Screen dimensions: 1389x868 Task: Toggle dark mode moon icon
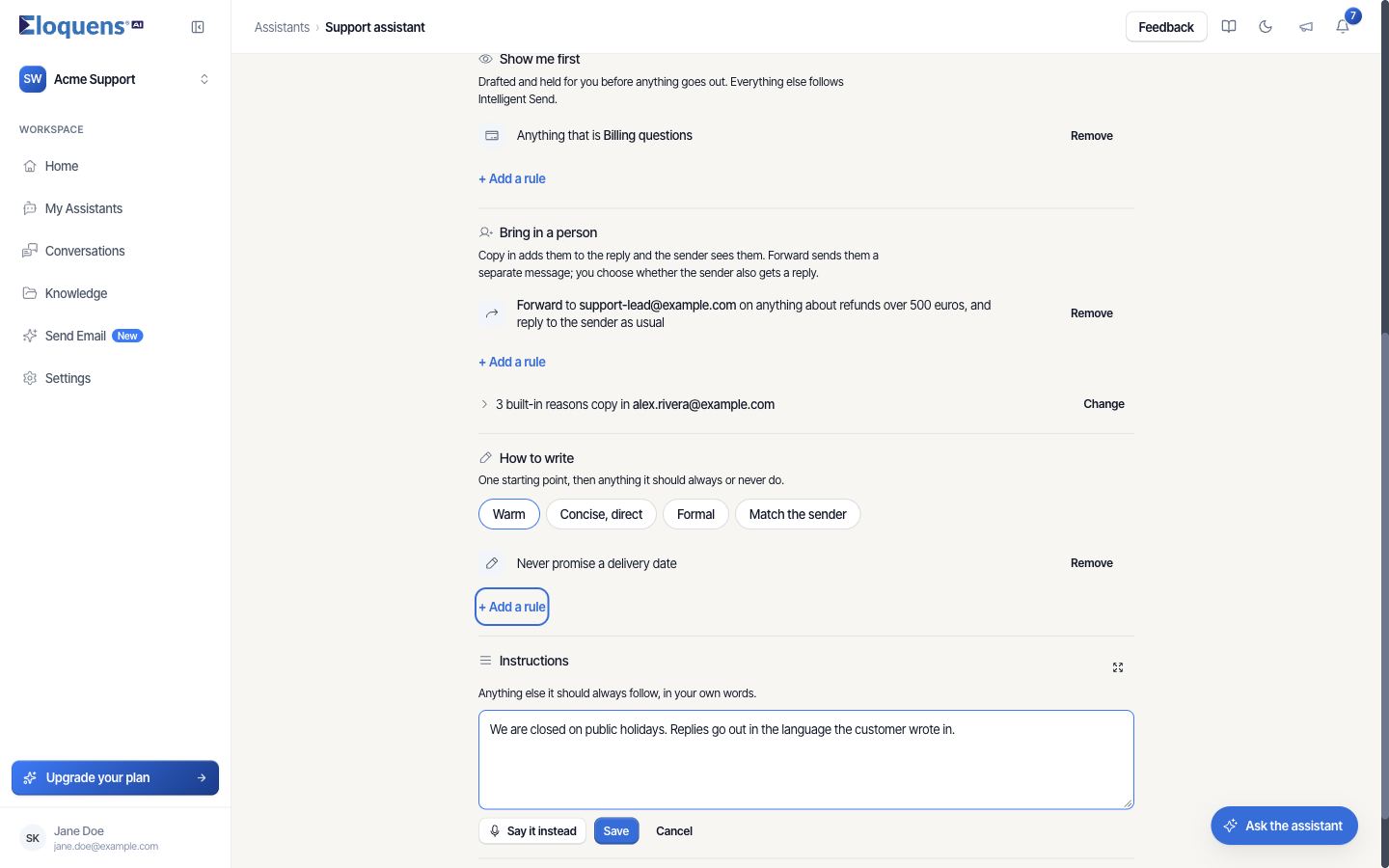pyautogui.click(x=1266, y=27)
